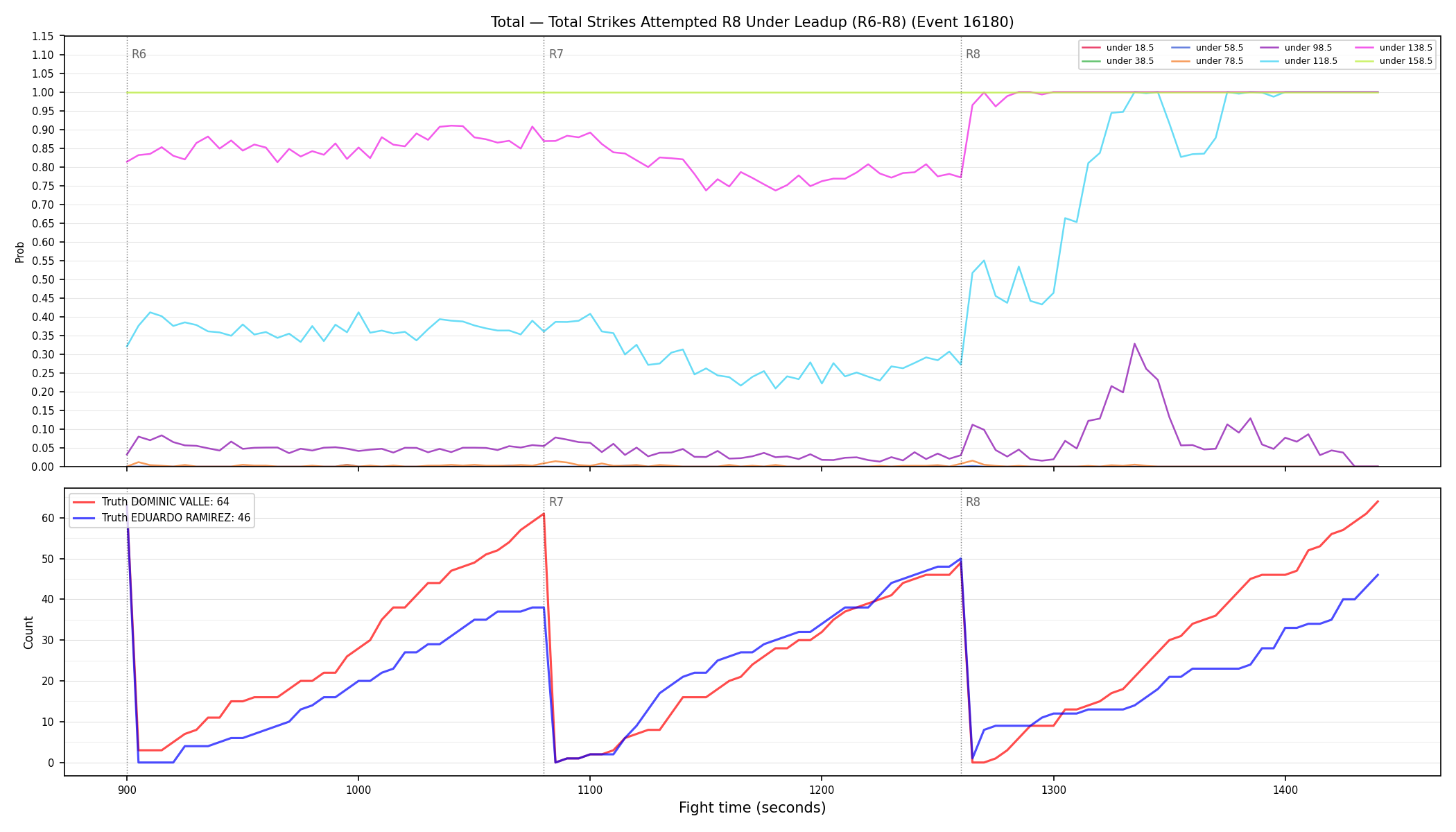Click the R8 label in bottom chart
This screenshot has height=832, width=1456.
pyautogui.click(x=973, y=502)
